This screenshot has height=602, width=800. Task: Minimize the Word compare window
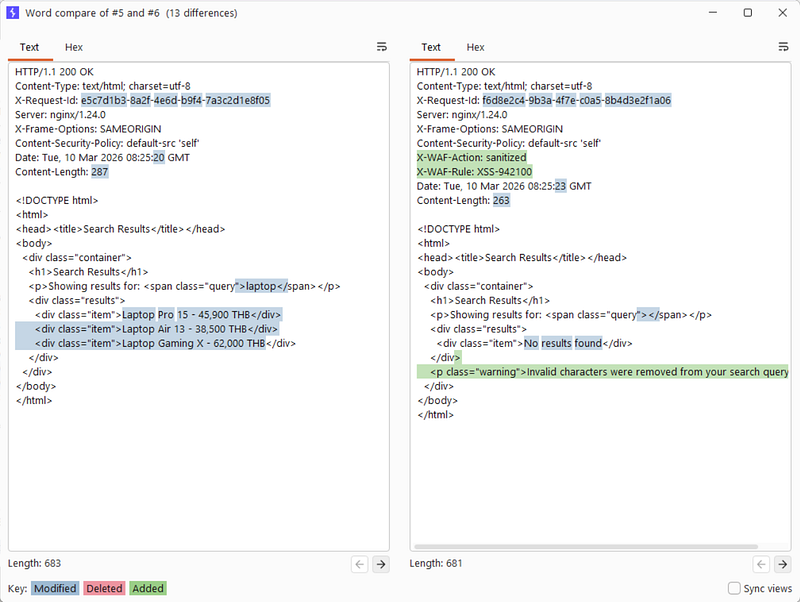pyautogui.click(x=713, y=13)
